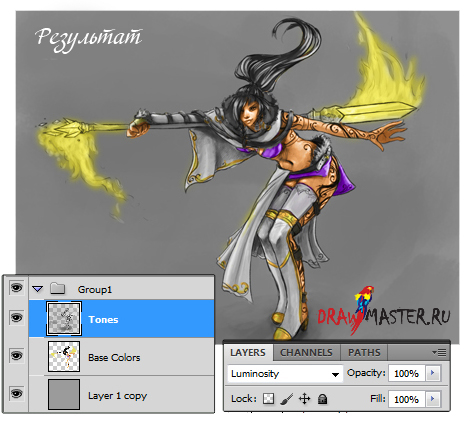Switch to the Channels tab
The height and width of the screenshot is (421, 470).
click(x=306, y=353)
